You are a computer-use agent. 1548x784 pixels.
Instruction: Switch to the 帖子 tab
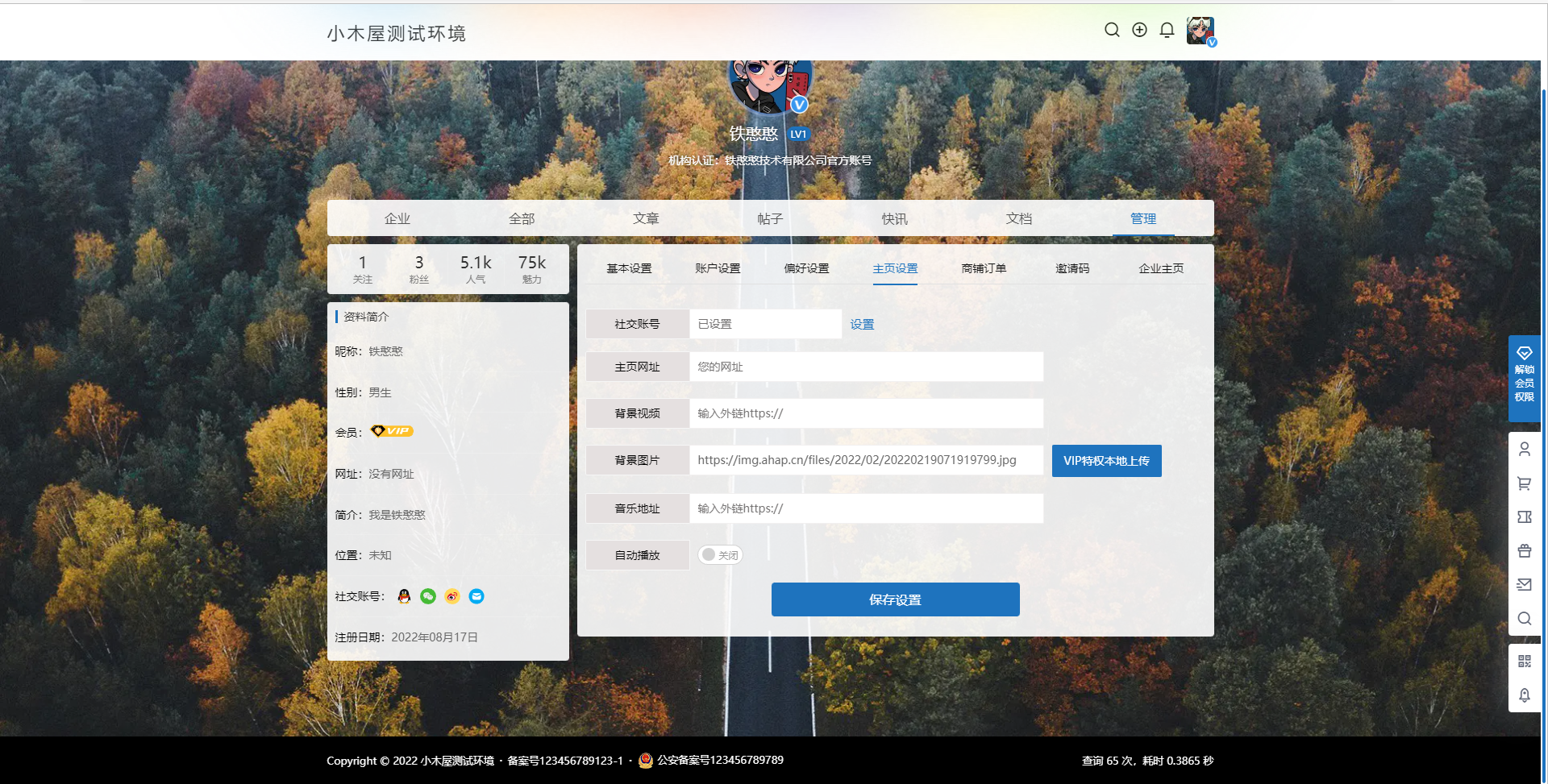tap(770, 218)
